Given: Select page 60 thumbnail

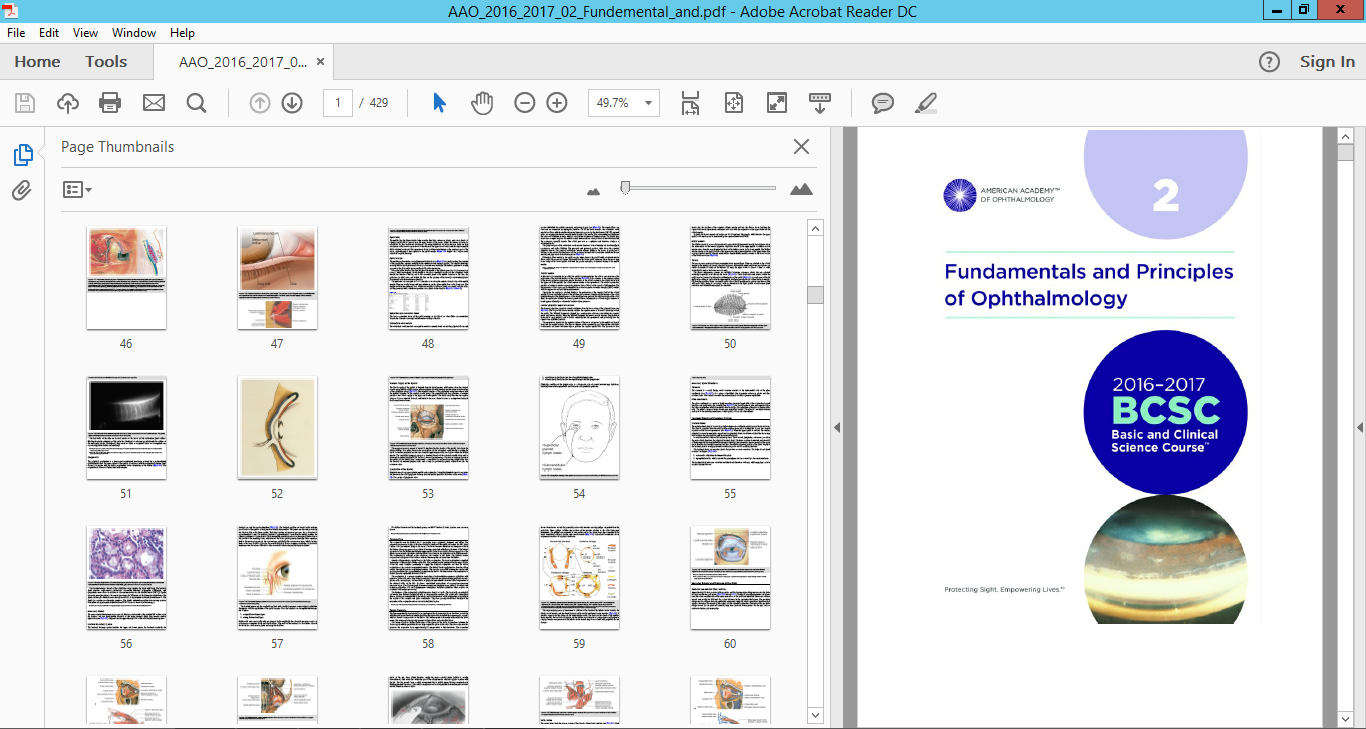Looking at the screenshot, I should [730, 578].
